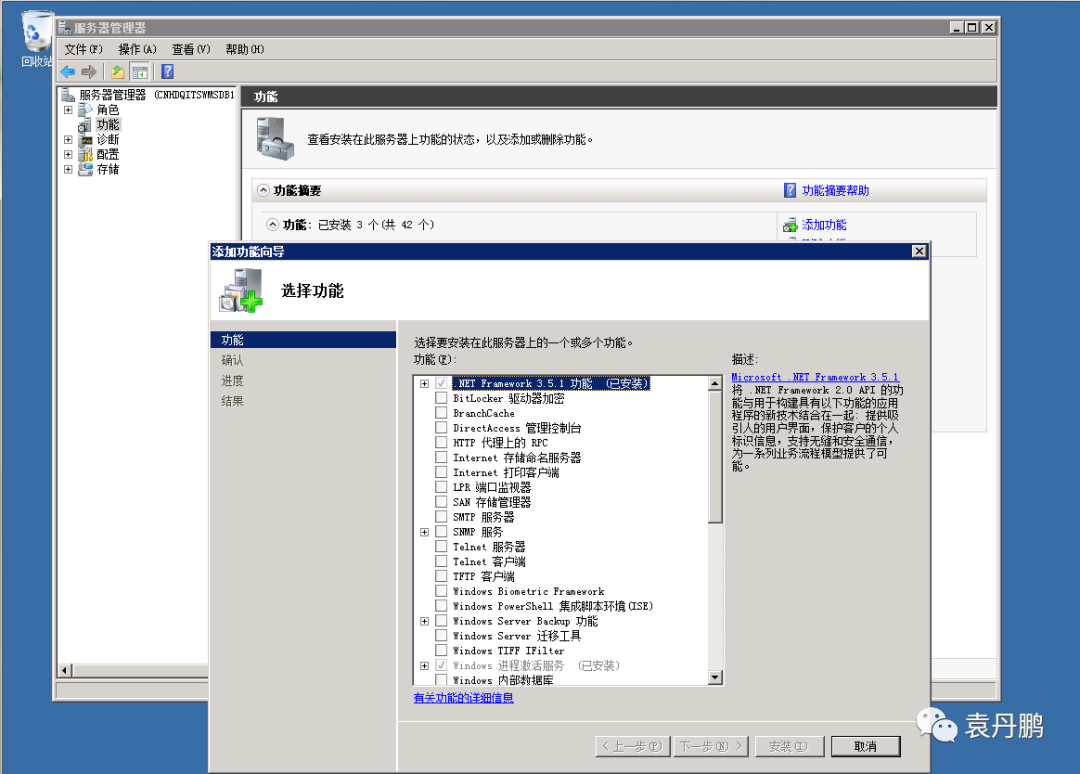Image resolution: width=1080 pixels, height=774 pixels.
Task: Click feature list scrollbar down arrow
Action: pos(715,678)
